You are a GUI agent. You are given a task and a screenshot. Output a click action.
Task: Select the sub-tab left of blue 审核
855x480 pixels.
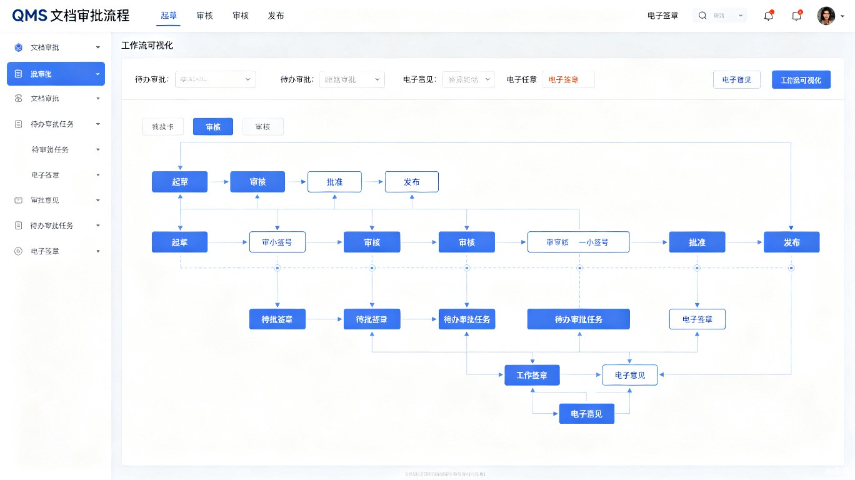point(162,127)
